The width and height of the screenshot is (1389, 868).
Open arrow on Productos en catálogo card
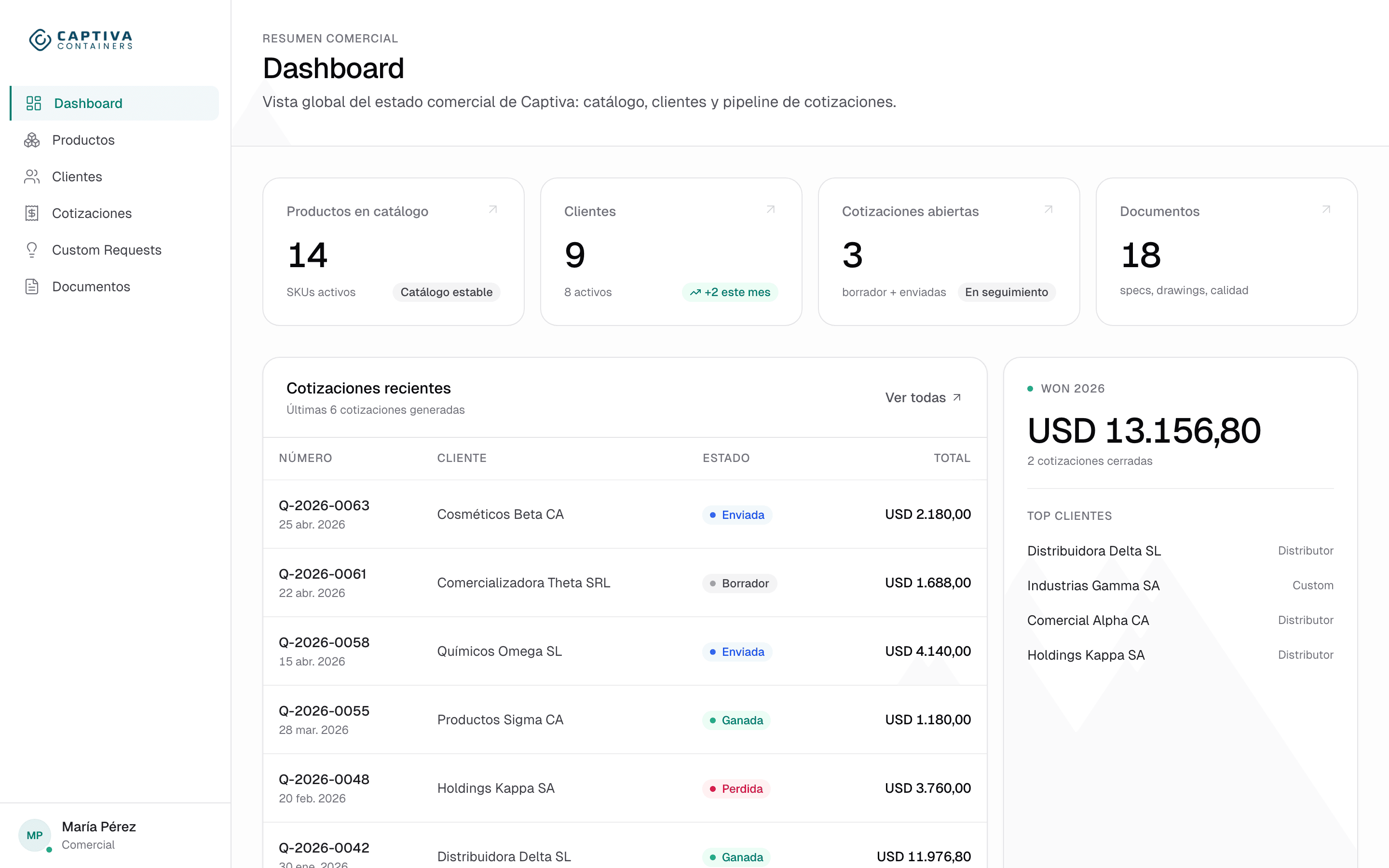pyautogui.click(x=492, y=210)
